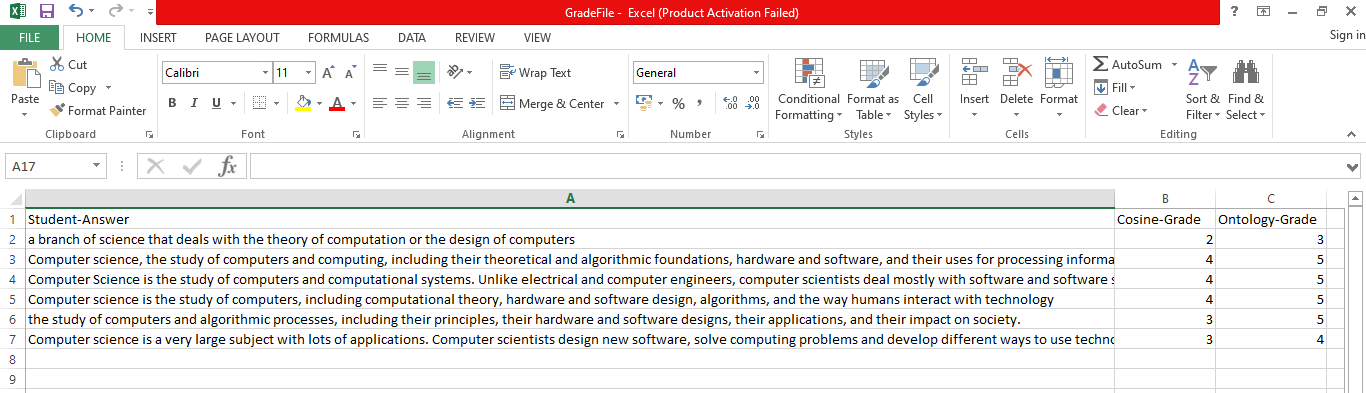This screenshot has width=1366, height=393.
Task: Center text horizontally in cell
Action: tap(401, 103)
